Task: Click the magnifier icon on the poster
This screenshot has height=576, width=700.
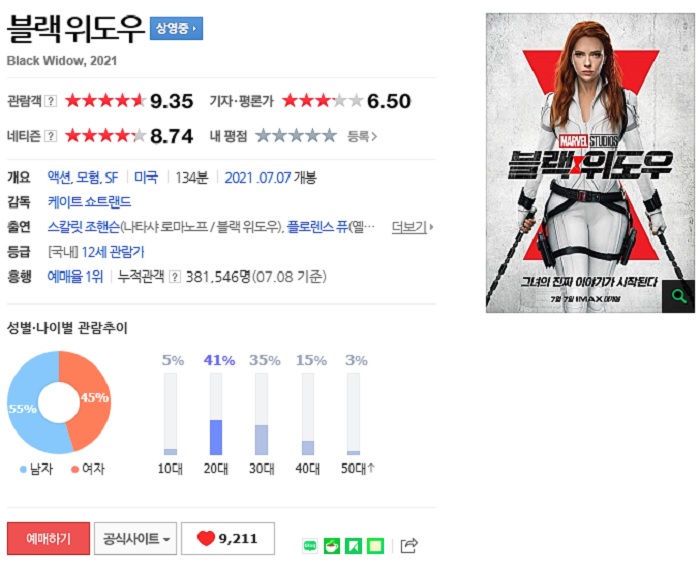Action: tap(679, 296)
